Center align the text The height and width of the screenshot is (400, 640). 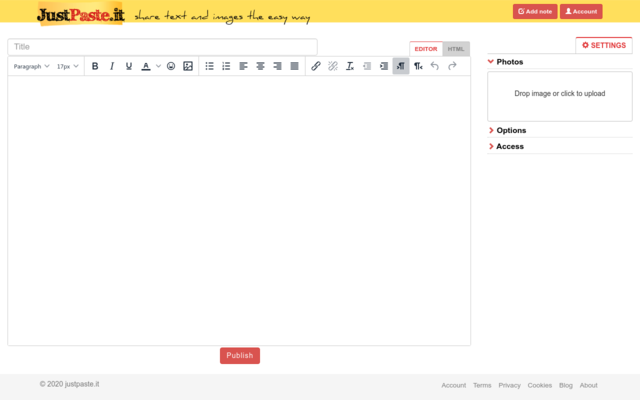(260, 66)
